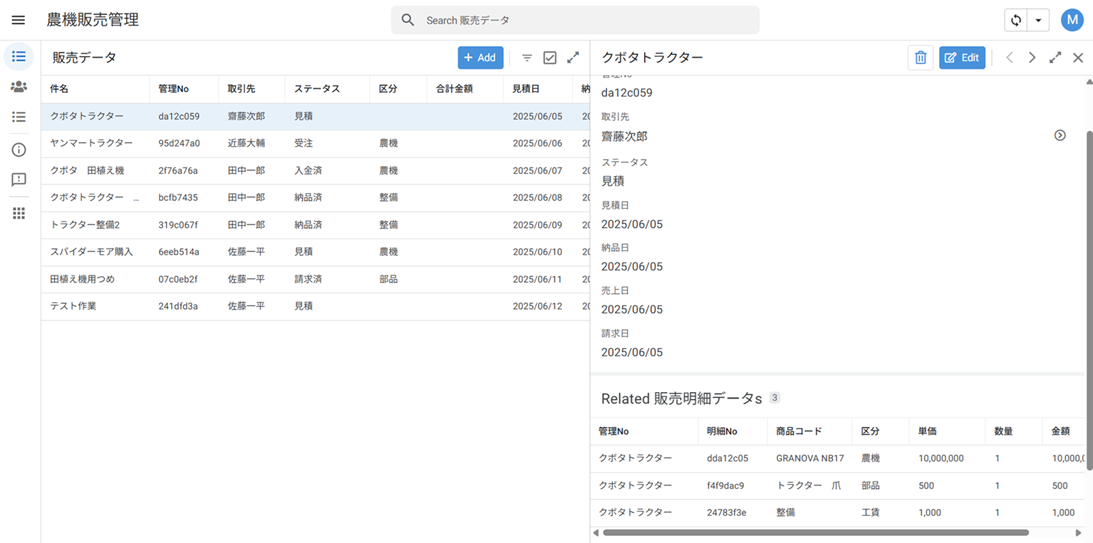The width and height of the screenshot is (1093, 543).
Task: Click horizontal scrollbar under related table
Action: [816, 533]
